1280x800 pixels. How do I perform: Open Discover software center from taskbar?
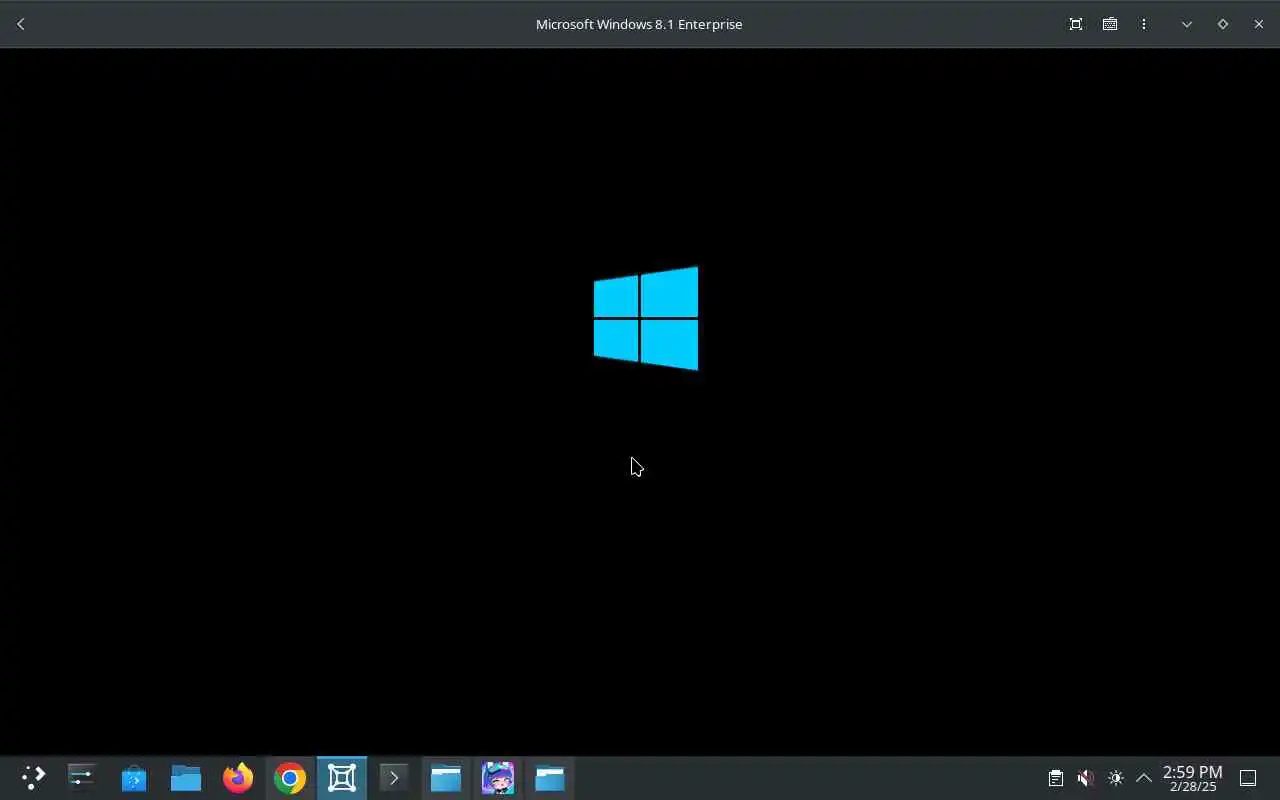tap(134, 778)
